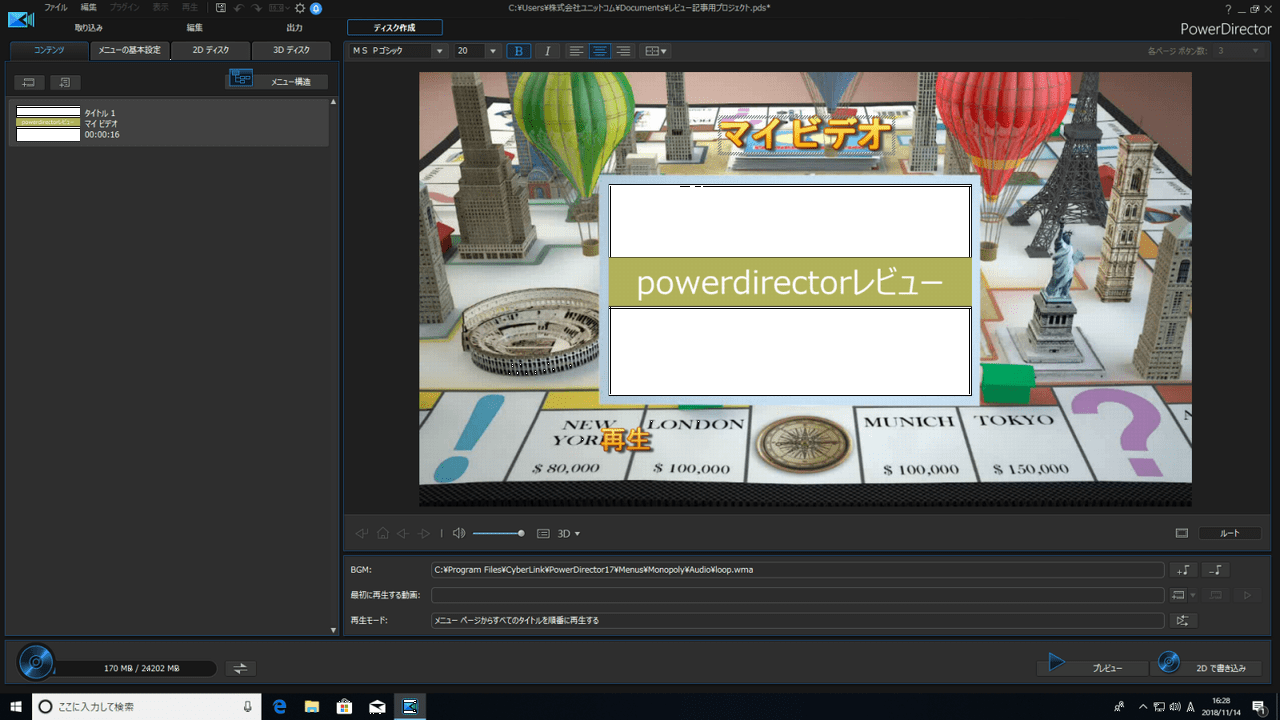
Task: Click the add video content icon
Action: pos(28,82)
